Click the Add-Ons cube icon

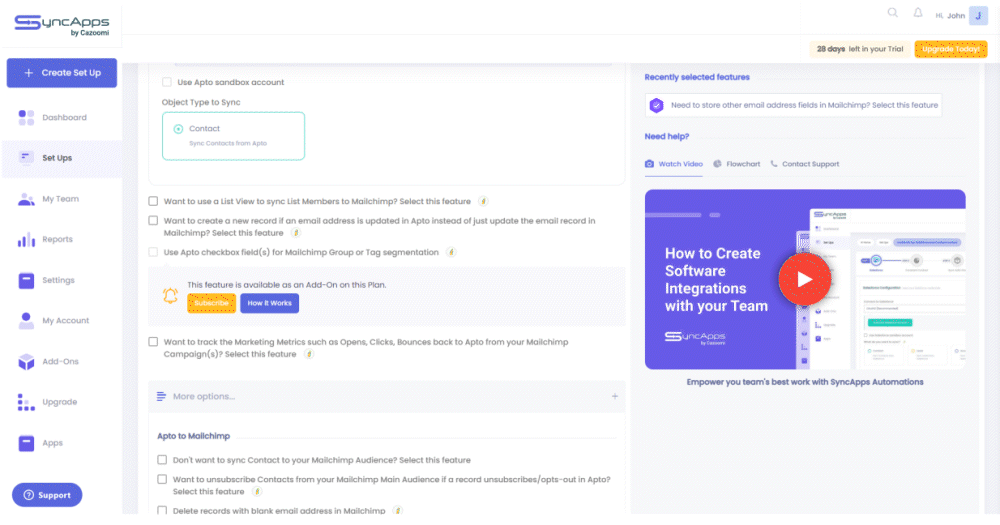pyautogui.click(x=26, y=362)
